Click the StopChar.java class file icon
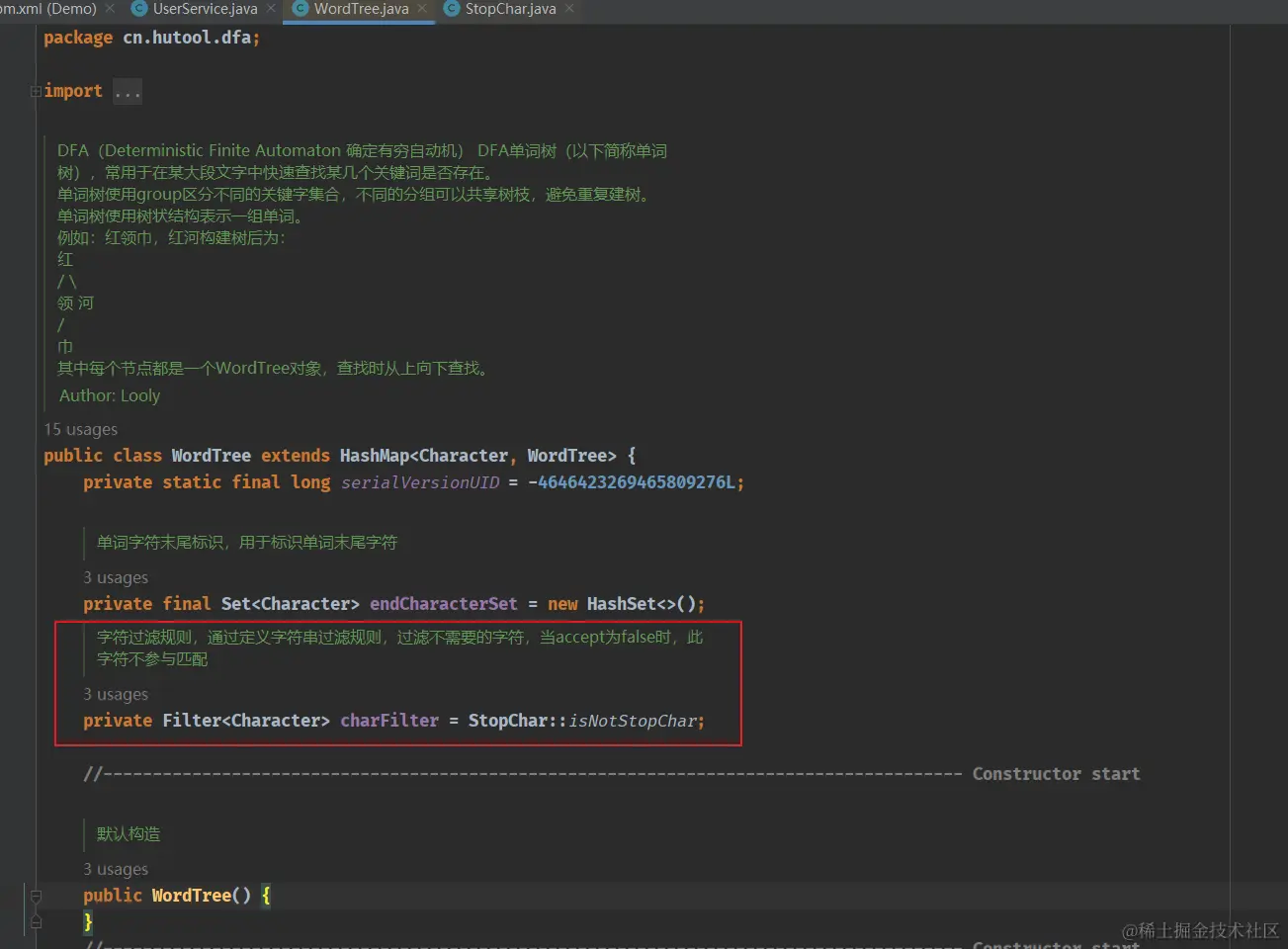 click(x=452, y=9)
